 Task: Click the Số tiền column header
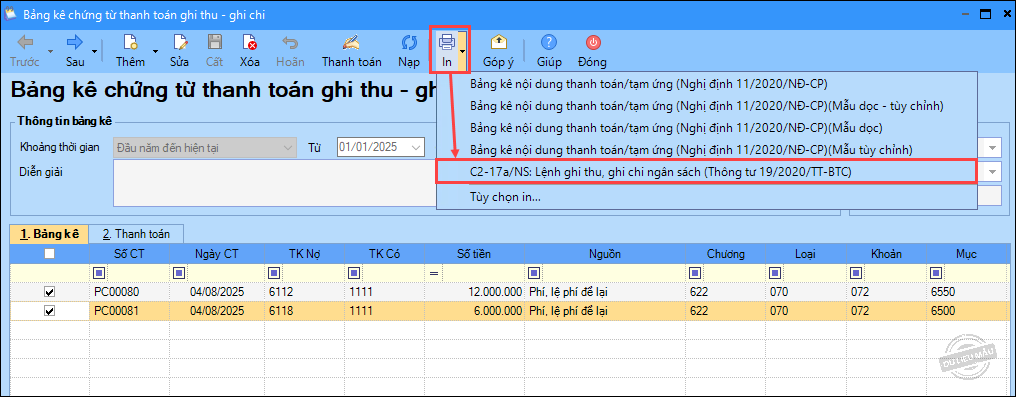pyautogui.click(x=474, y=254)
